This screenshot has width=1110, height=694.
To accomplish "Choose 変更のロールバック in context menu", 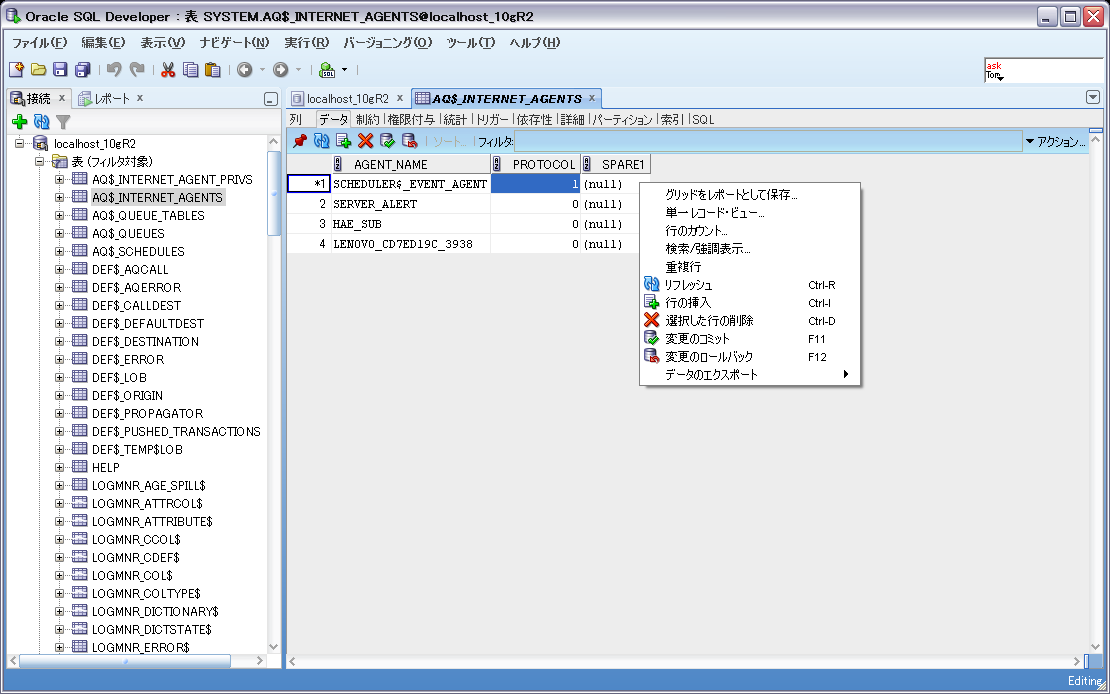I will click(x=750, y=357).
